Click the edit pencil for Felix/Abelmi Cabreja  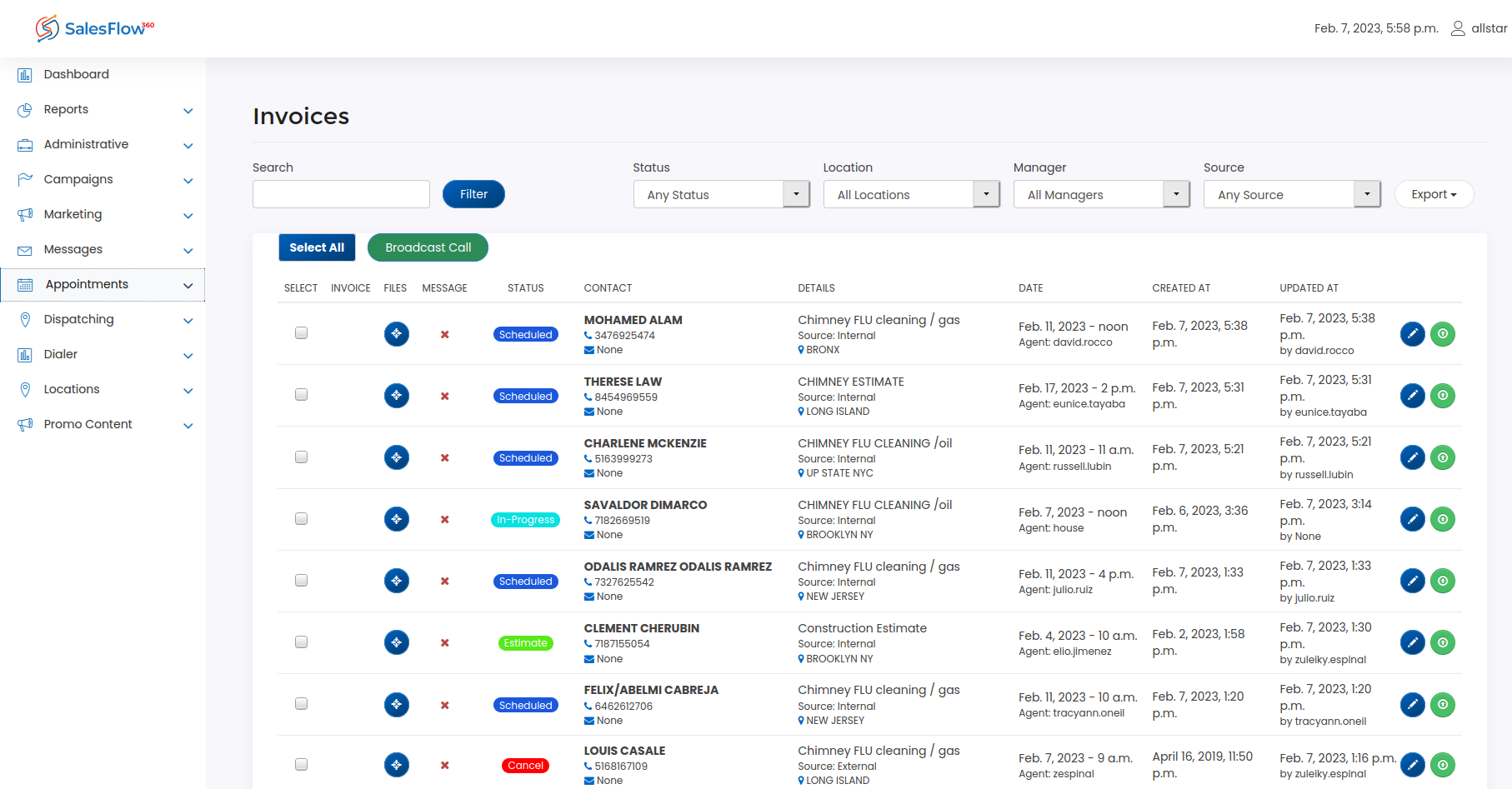pos(1412,705)
